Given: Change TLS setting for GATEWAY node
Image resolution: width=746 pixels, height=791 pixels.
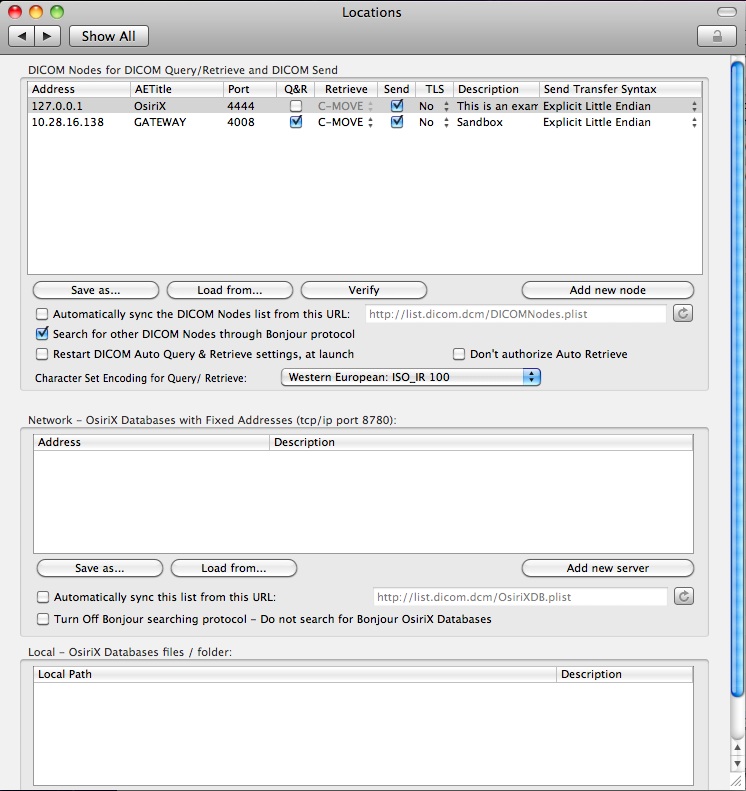Looking at the screenshot, I should pyautogui.click(x=433, y=122).
